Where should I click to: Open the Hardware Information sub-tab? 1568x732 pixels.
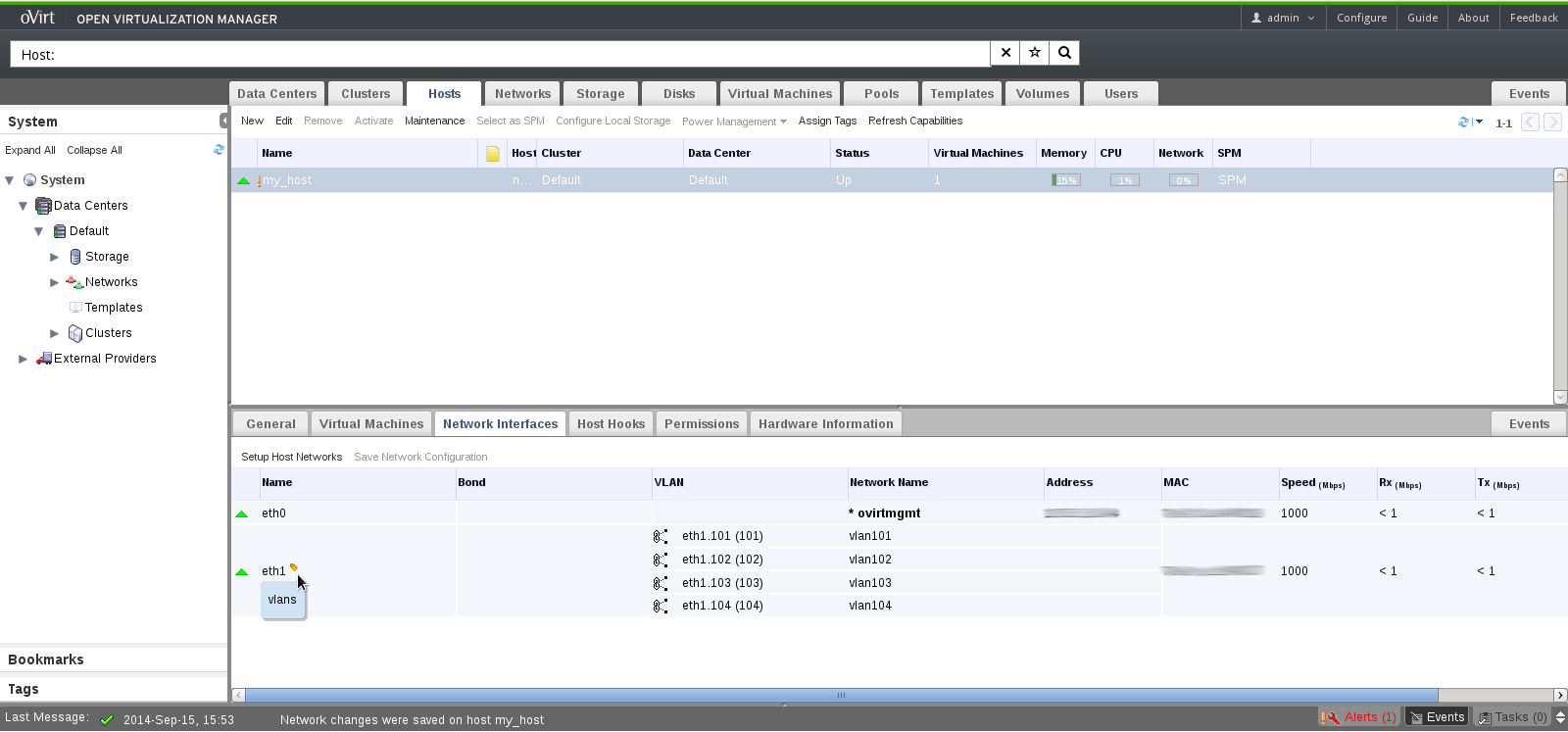tap(825, 424)
